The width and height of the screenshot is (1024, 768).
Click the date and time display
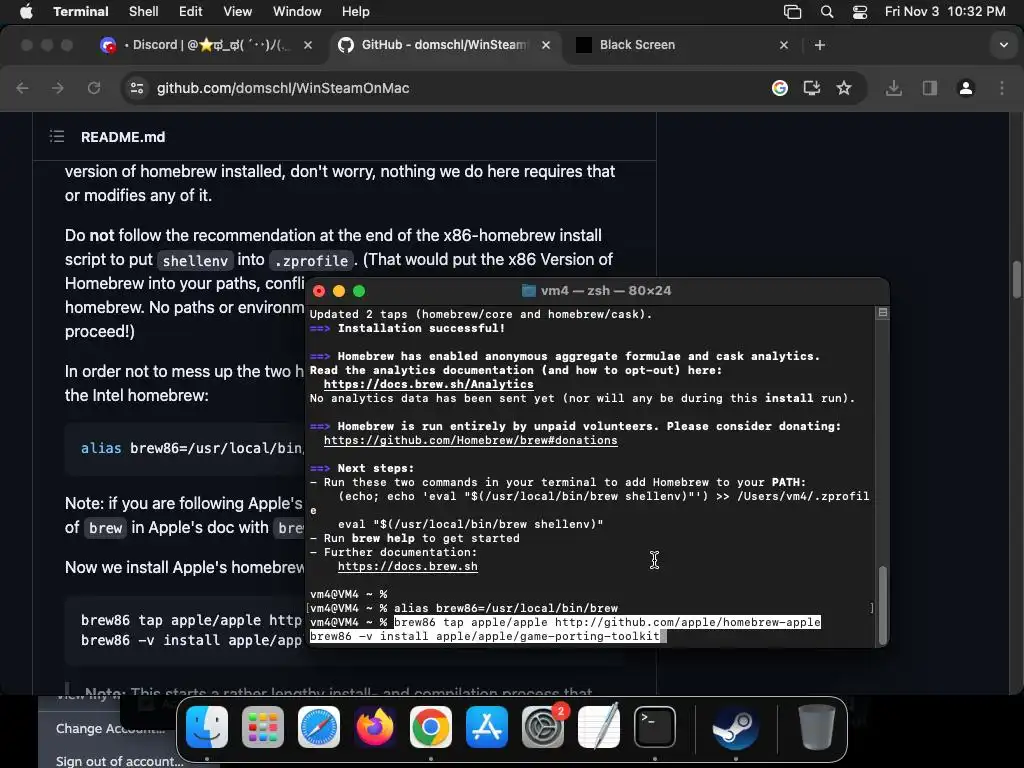(x=945, y=11)
